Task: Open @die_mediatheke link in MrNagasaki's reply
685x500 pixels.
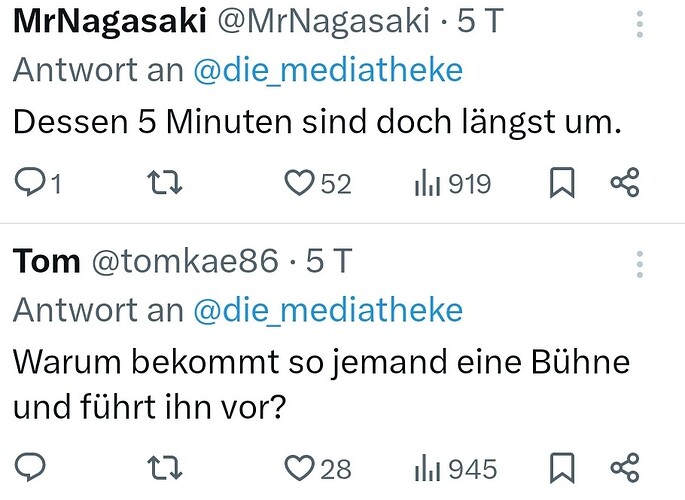Action: [328, 70]
